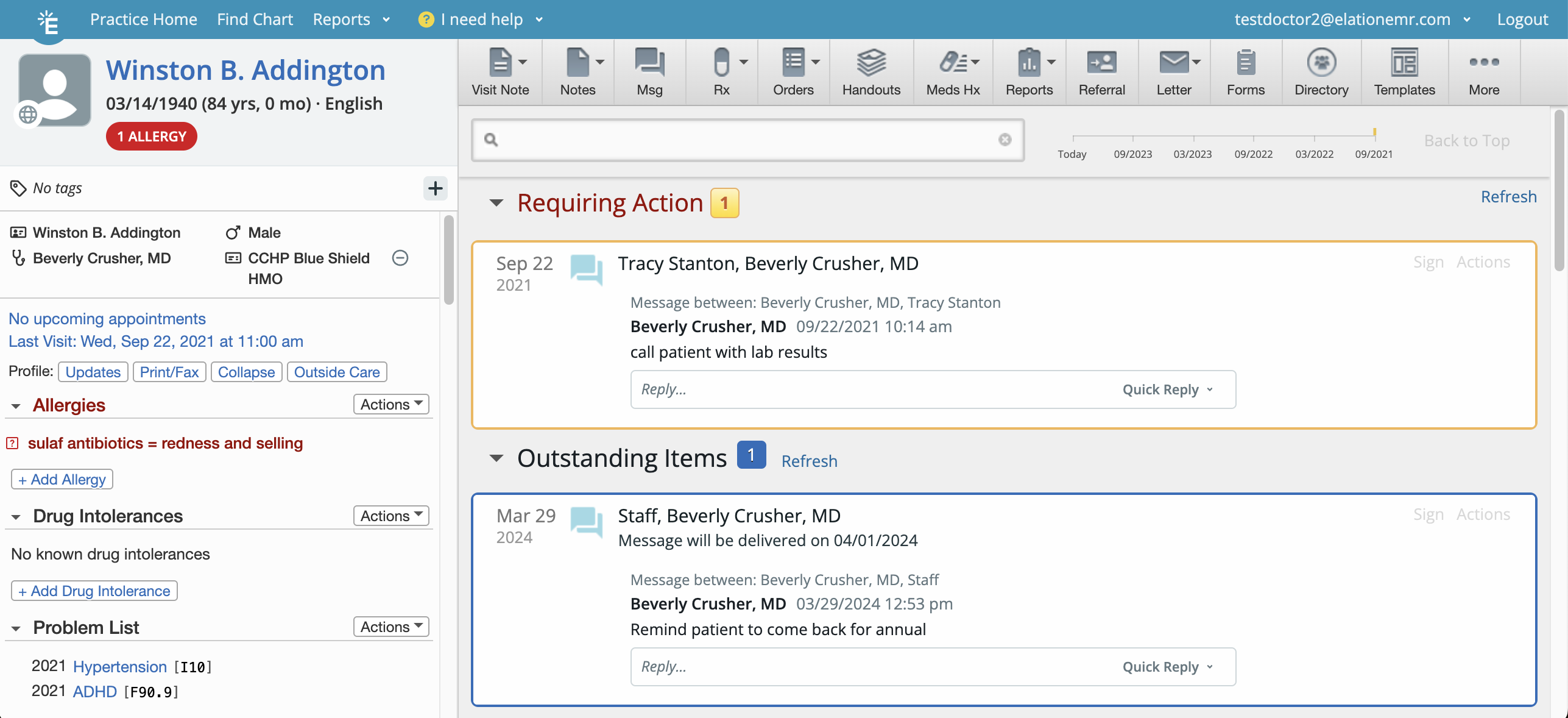
Task: Collapse the Requiring Action section
Action: point(496,204)
